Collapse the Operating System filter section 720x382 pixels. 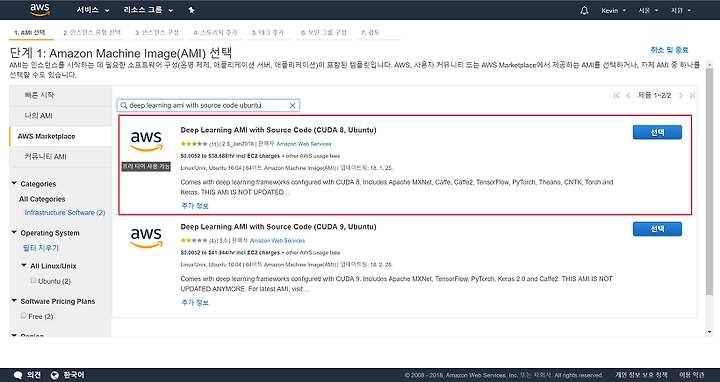14,233
